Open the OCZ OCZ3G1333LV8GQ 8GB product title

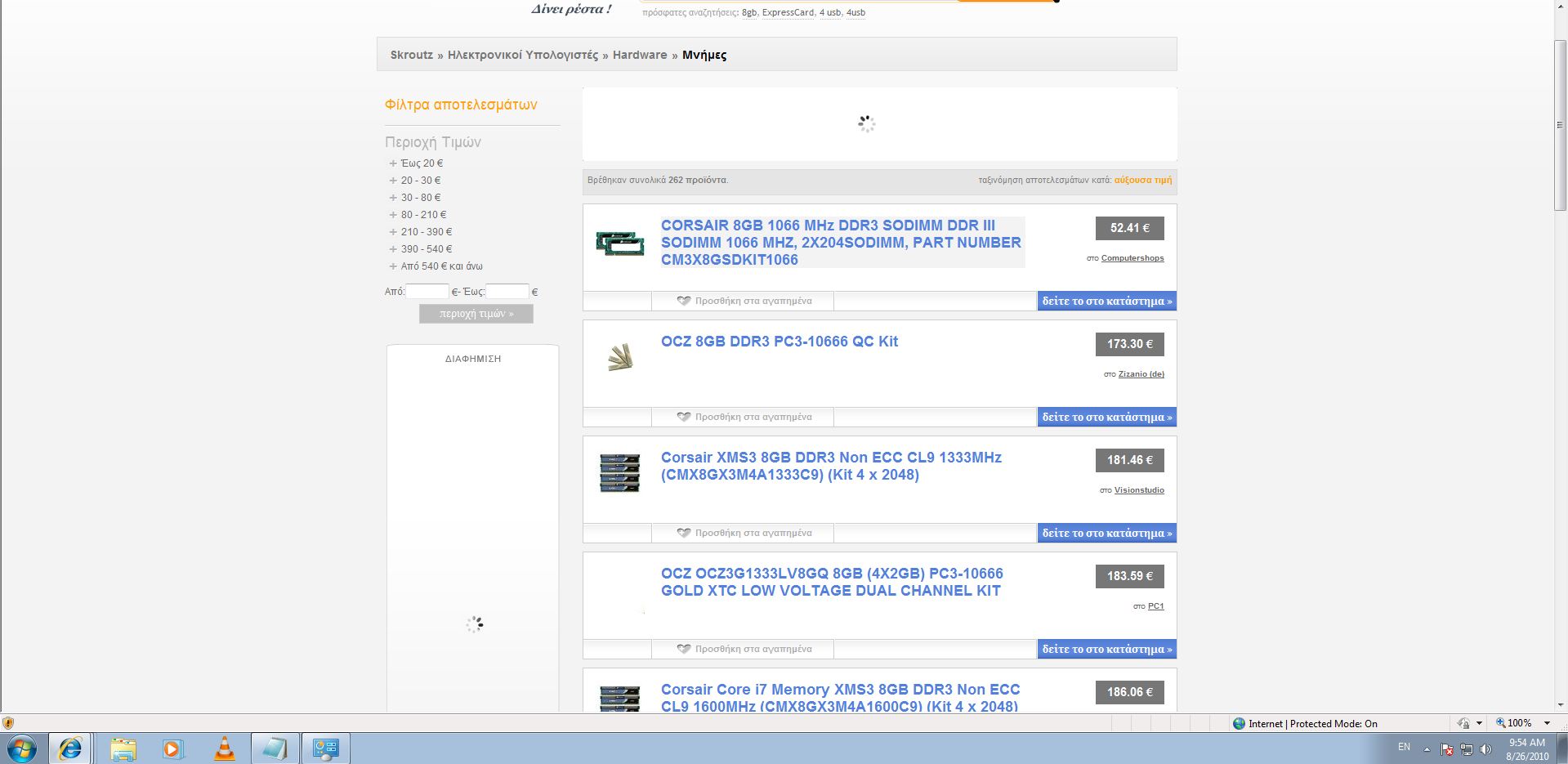(832, 582)
